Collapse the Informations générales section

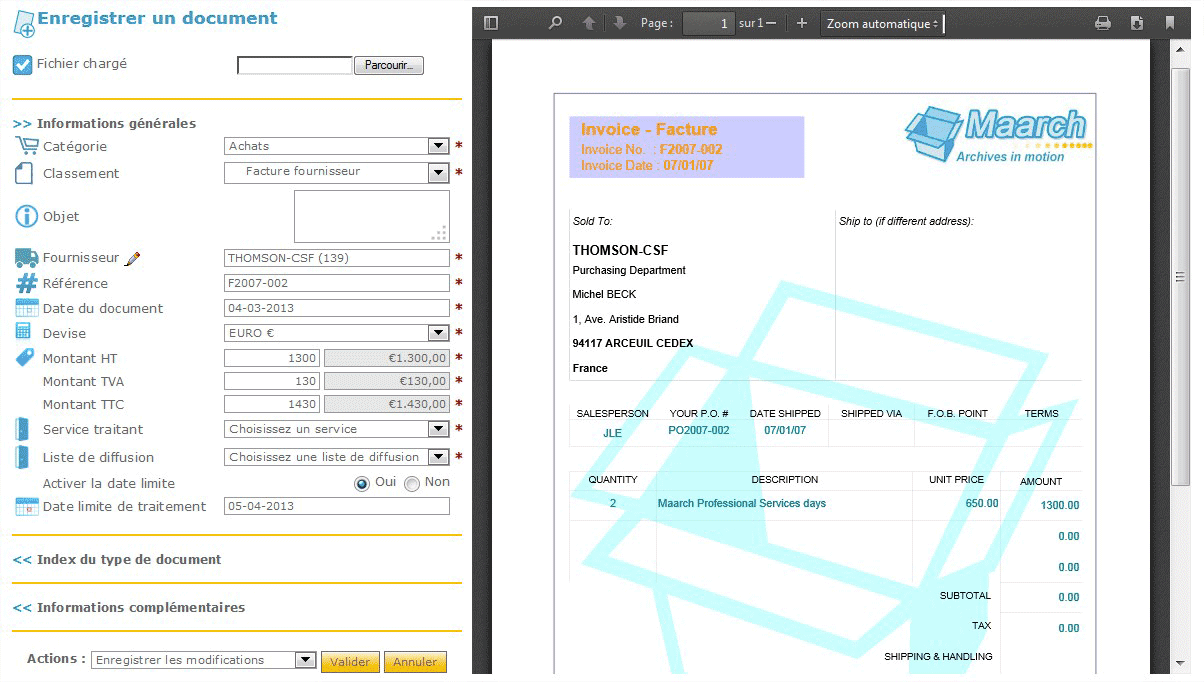point(104,124)
